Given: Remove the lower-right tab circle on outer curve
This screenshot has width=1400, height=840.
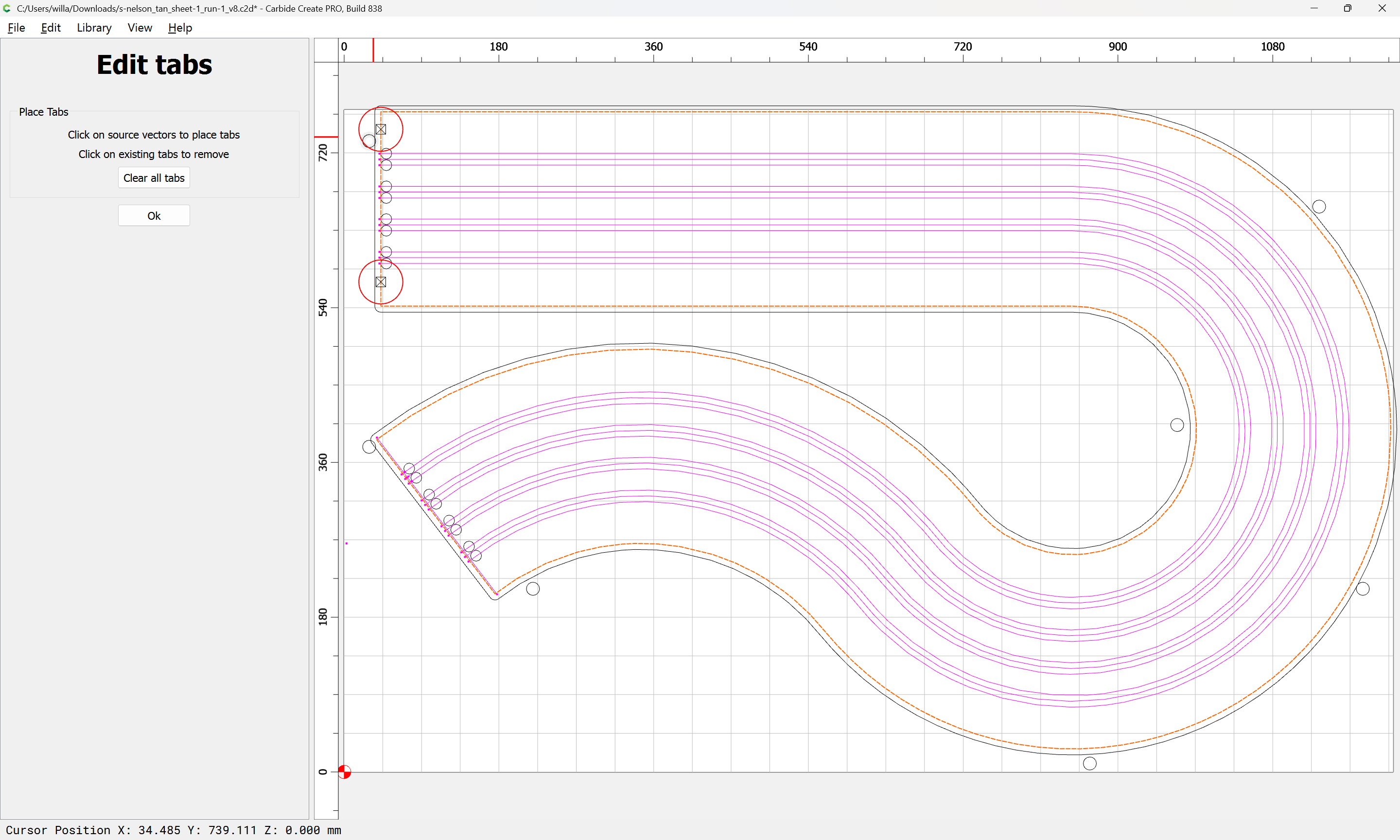Looking at the screenshot, I should [x=1363, y=589].
